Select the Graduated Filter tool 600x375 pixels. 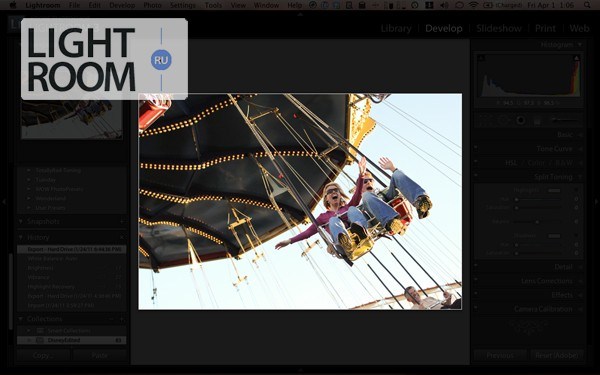537,121
